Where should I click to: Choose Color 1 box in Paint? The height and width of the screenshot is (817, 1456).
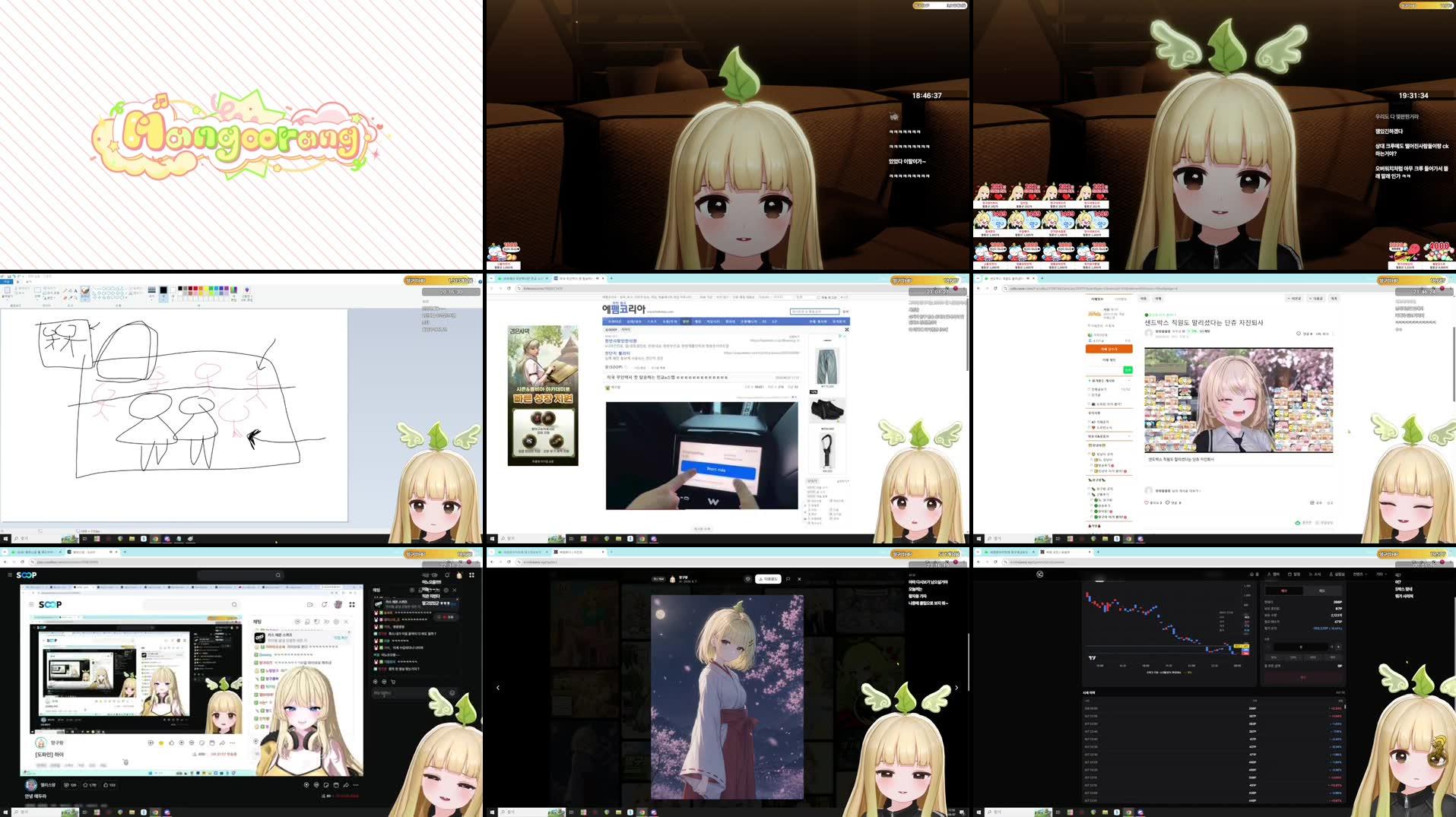pyautogui.click(x=163, y=293)
